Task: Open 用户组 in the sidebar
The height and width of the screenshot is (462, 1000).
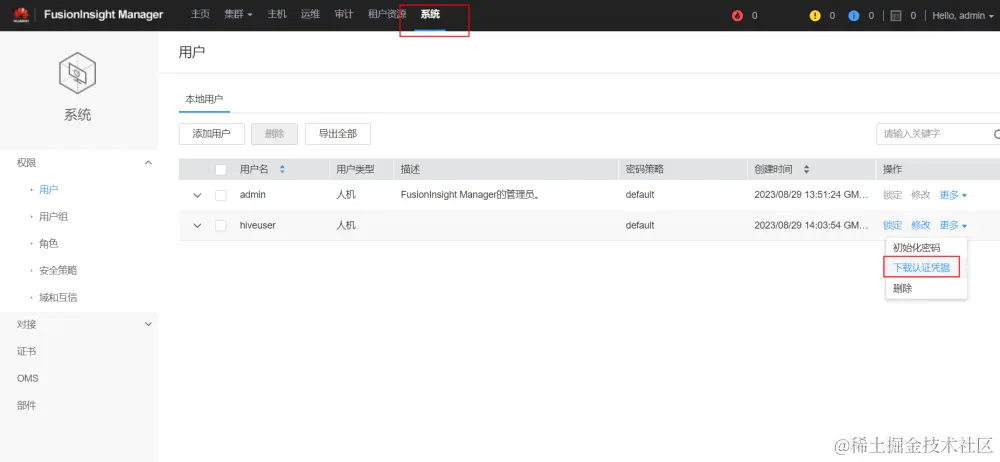Action: (x=54, y=217)
